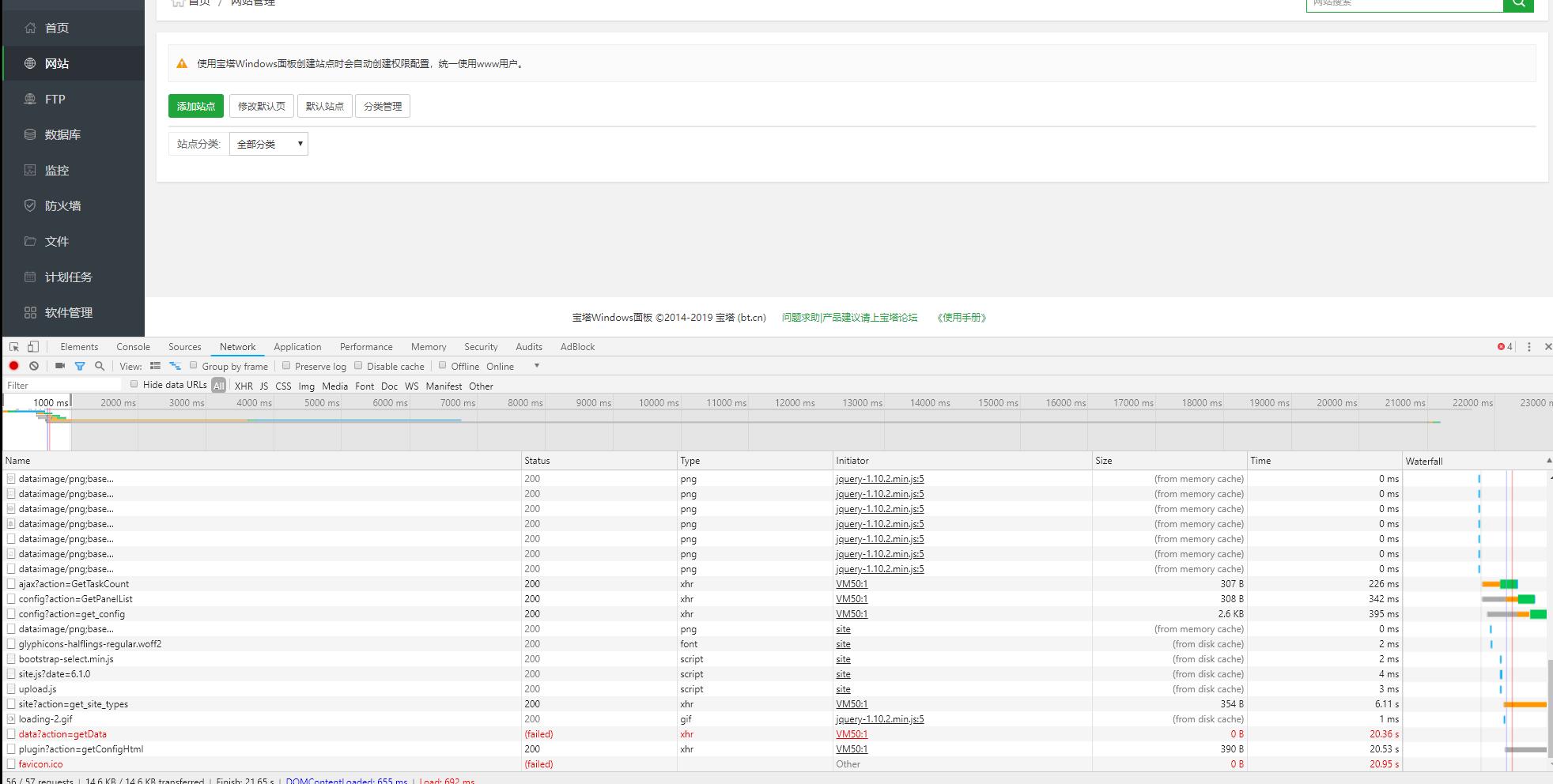Filter requests by XHR type

pos(244,386)
